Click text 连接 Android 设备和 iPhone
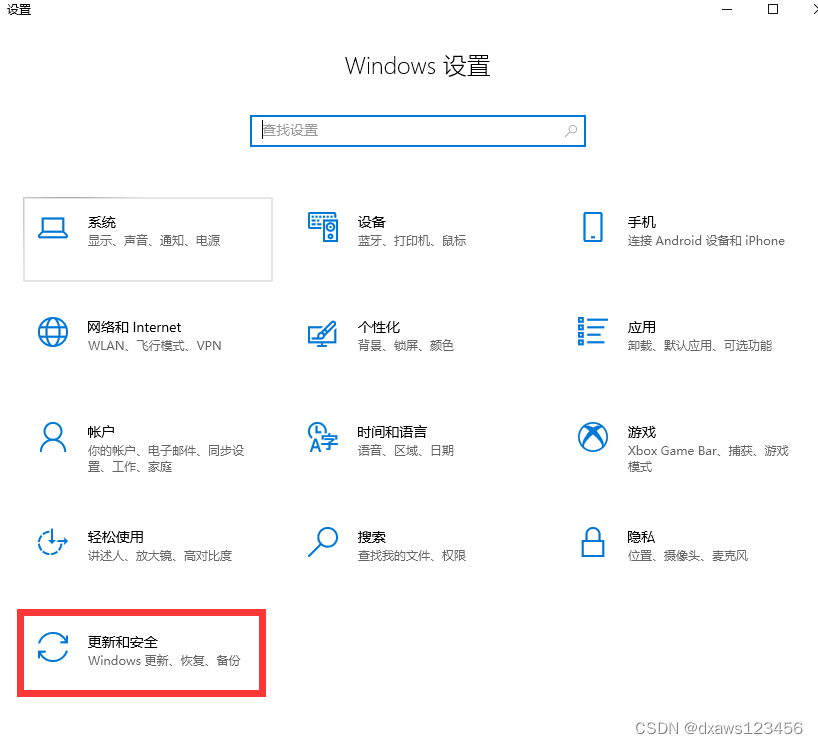The height and width of the screenshot is (744, 818). coord(706,241)
